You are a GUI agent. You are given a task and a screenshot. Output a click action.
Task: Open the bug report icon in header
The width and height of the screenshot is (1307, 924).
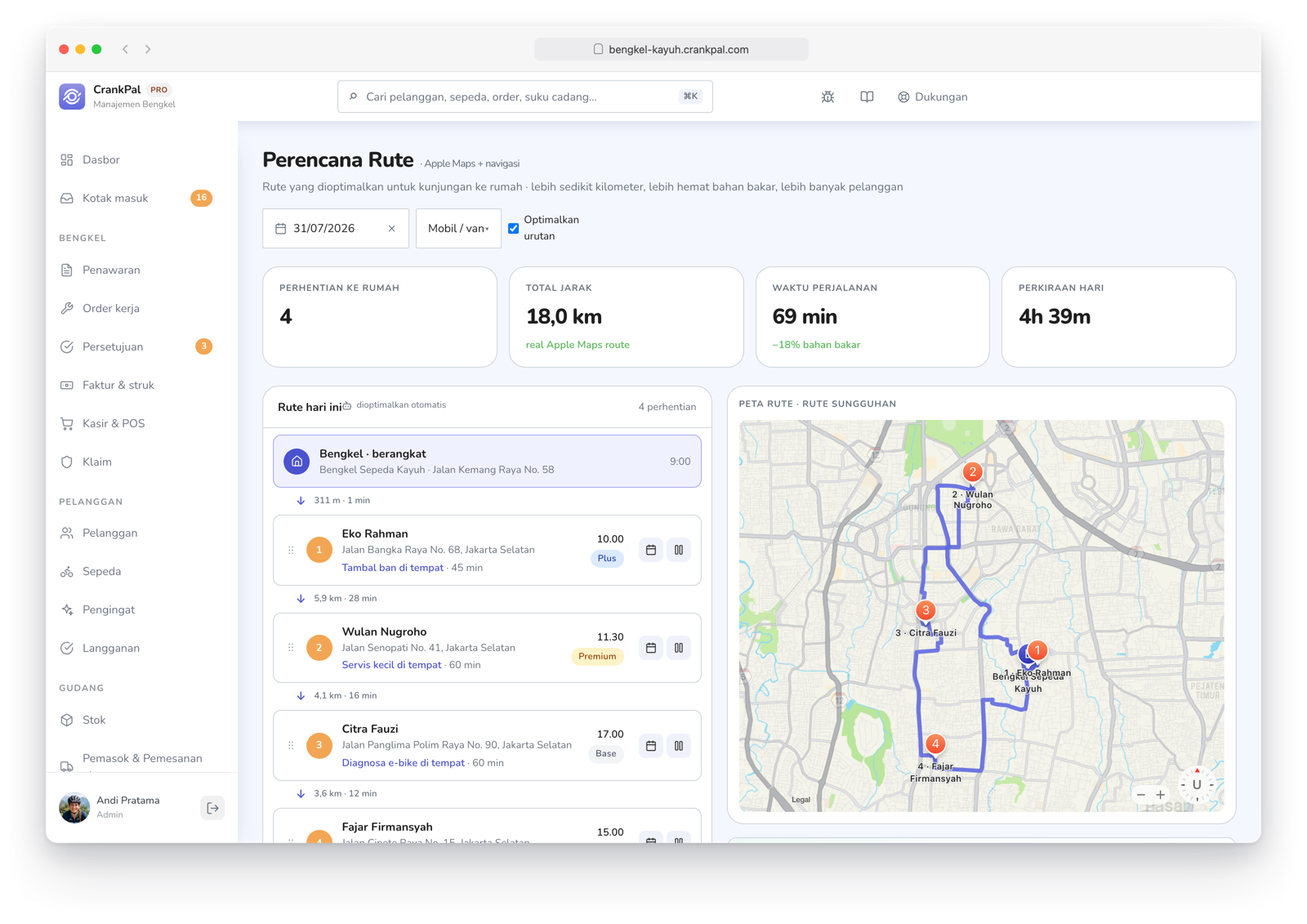[x=827, y=96]
